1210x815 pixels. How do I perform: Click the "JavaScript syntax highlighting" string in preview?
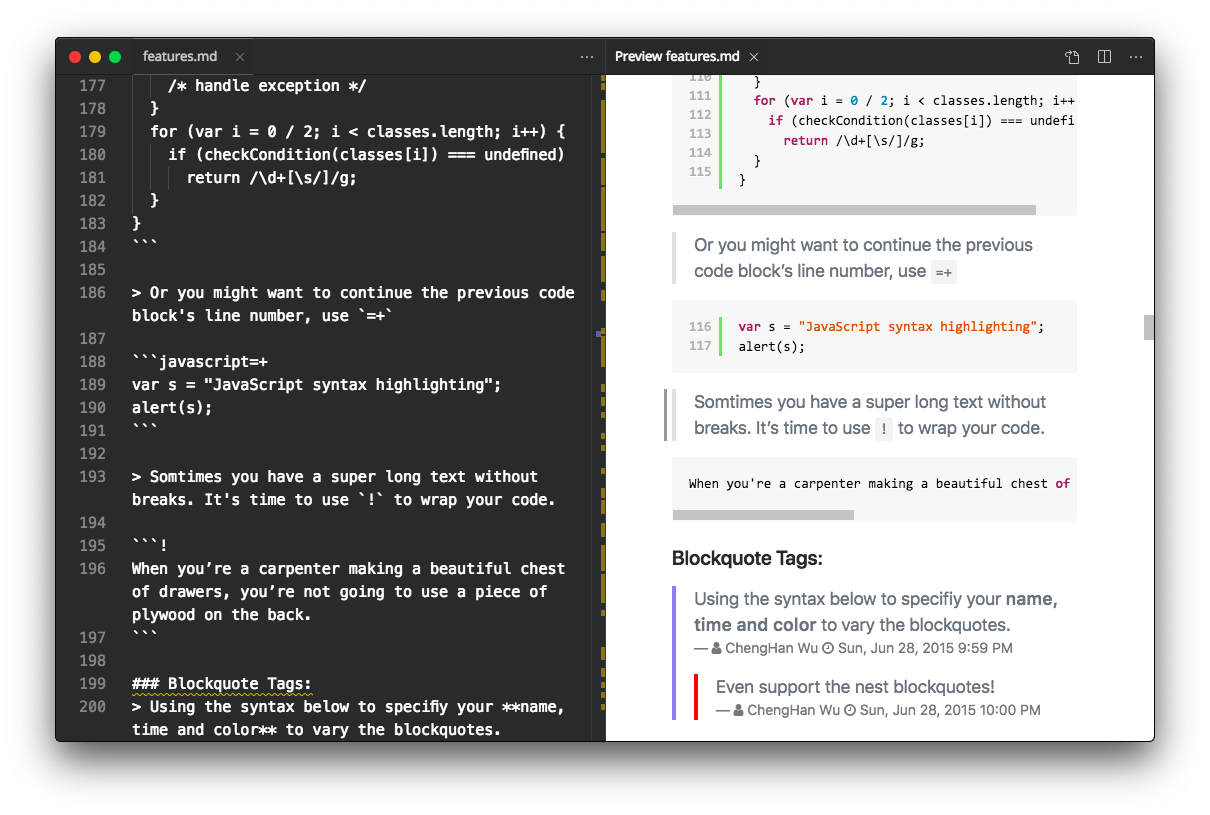[x=918, y=327]
